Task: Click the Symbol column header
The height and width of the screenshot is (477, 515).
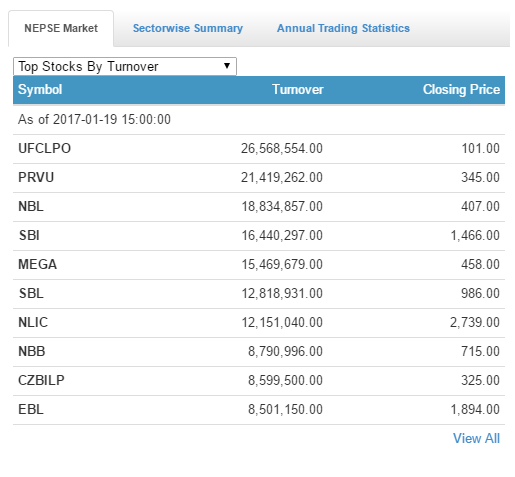Action: [x=40, y=90]
